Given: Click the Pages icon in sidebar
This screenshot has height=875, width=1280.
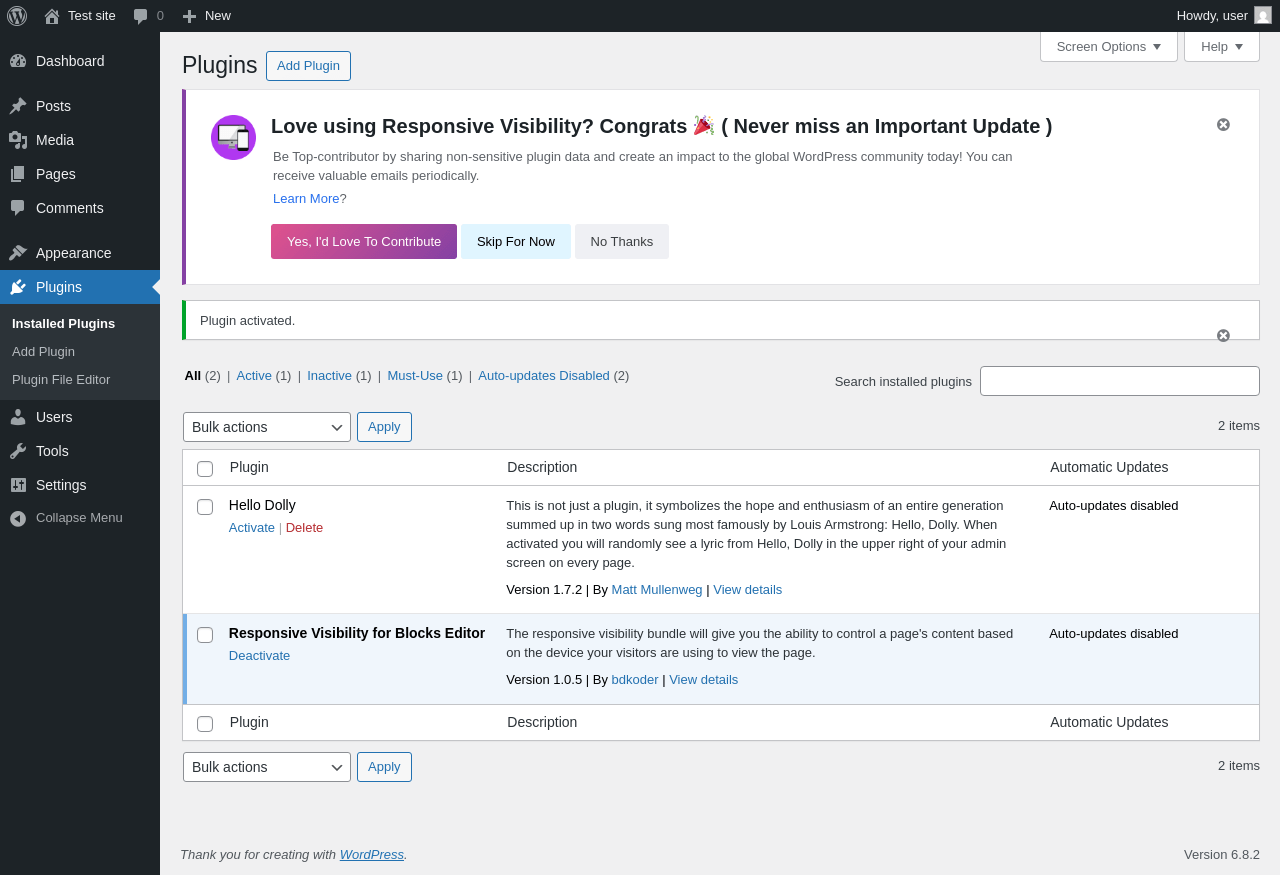Looking at the screenshot, I should 18,174.
